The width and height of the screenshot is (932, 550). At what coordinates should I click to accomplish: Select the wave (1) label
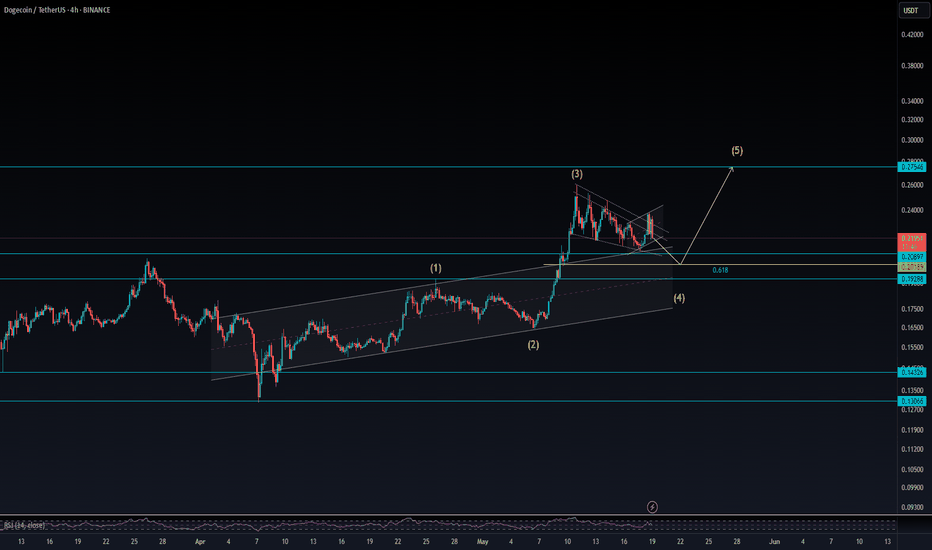point(436,268)
